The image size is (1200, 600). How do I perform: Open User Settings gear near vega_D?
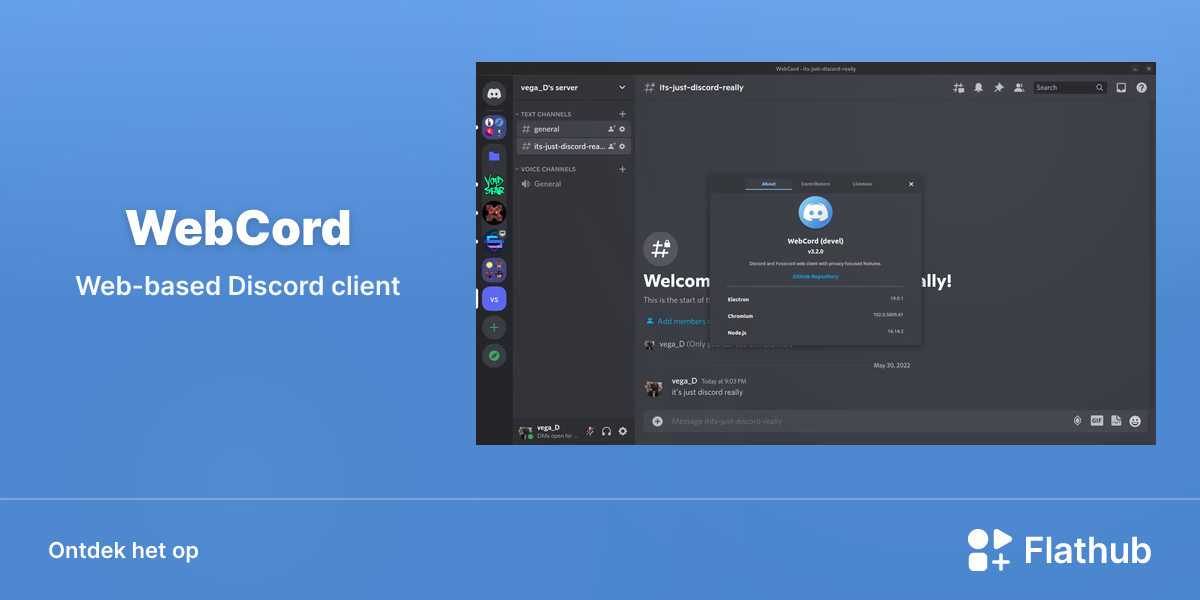(x=622, y=431)
